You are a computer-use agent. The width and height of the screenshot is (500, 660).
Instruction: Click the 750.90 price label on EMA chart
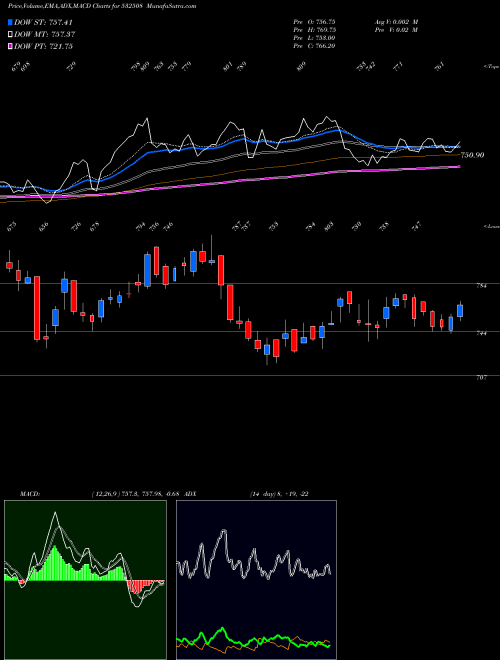coord(473,155)
